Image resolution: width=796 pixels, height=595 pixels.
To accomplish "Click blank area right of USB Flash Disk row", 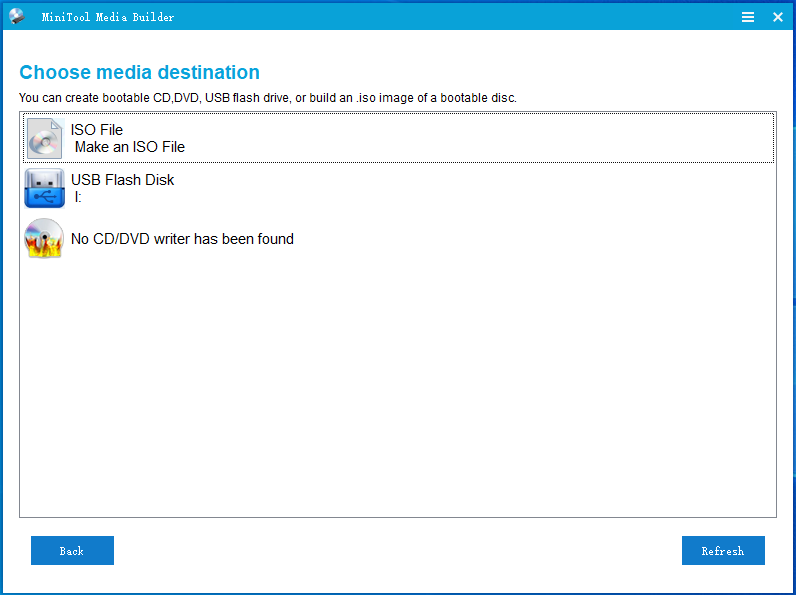I will click(x=500, y=188).
